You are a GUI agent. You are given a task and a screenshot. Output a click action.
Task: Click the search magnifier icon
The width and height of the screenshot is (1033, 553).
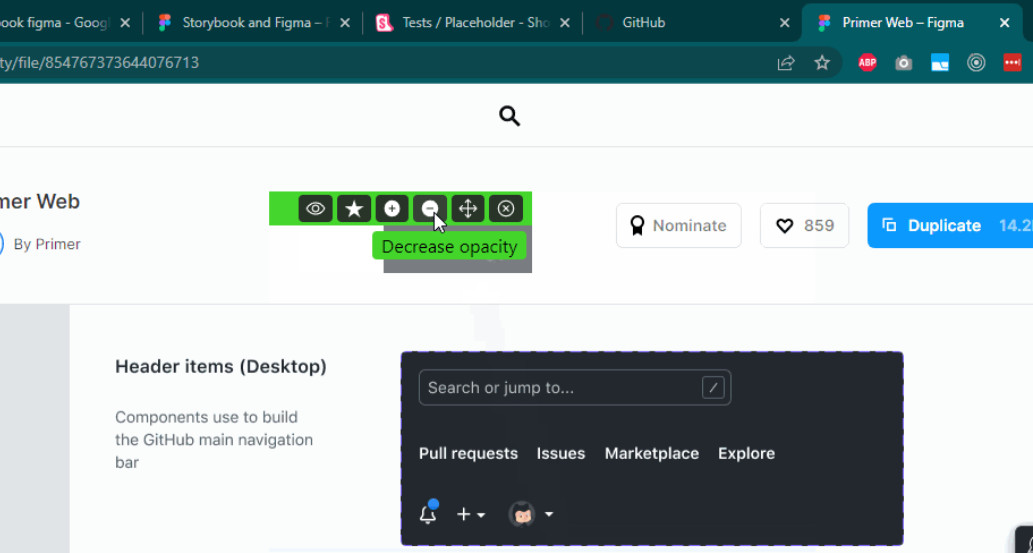point(509,116)
